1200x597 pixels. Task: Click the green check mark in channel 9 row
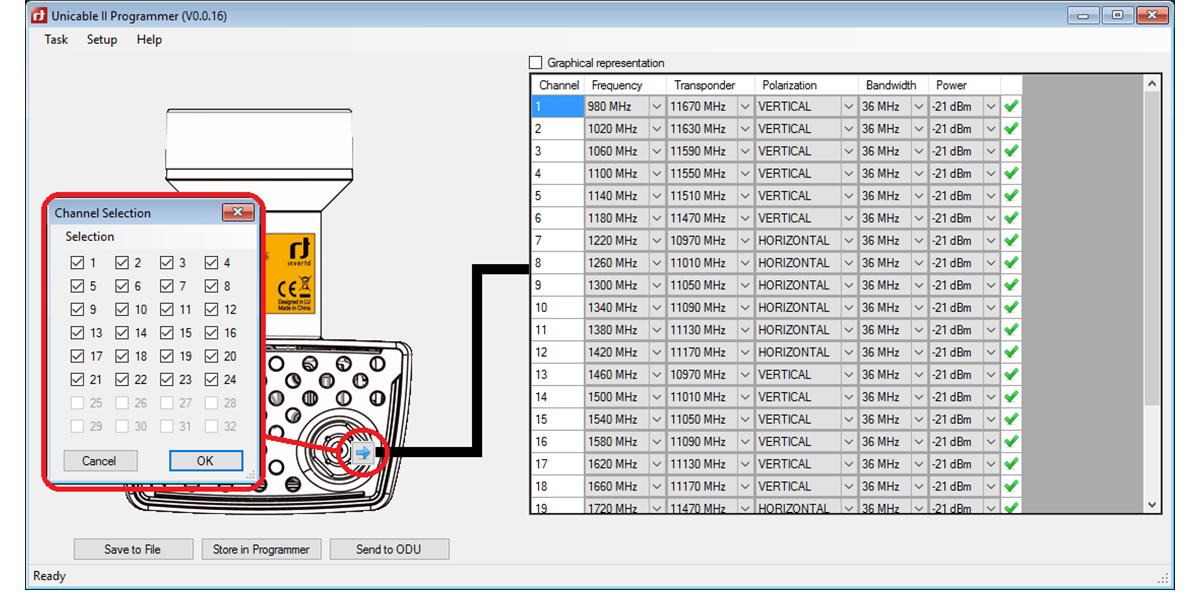coord(1011,285)
